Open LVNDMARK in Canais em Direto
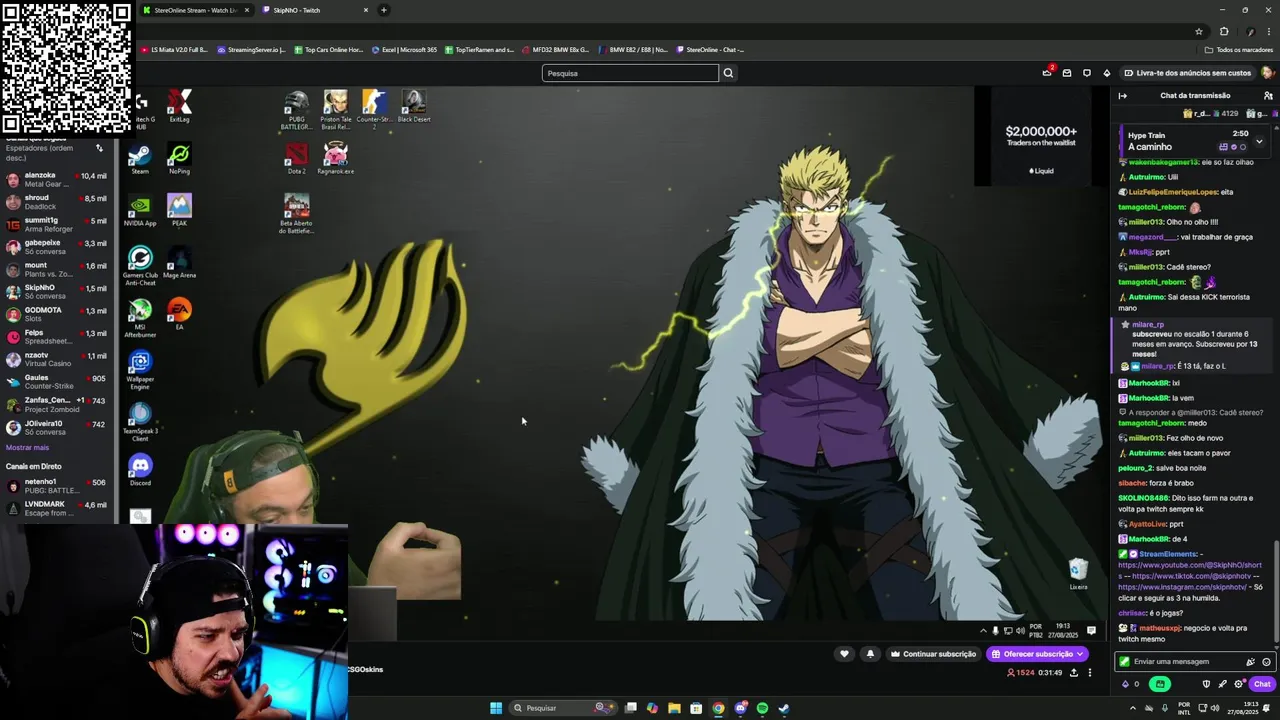The image size is (1280, 720). click(x=55, y=508)
